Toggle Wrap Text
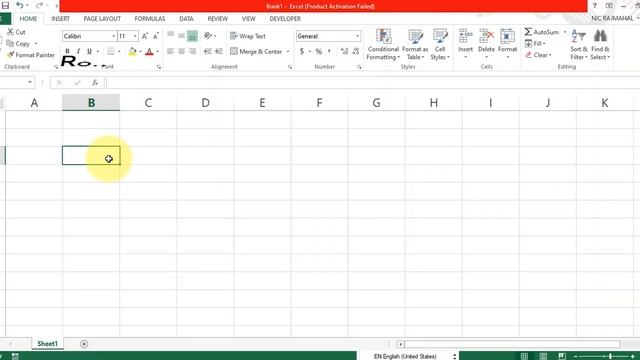Viewport: 640px width, 360px height. tap(247, 36)
